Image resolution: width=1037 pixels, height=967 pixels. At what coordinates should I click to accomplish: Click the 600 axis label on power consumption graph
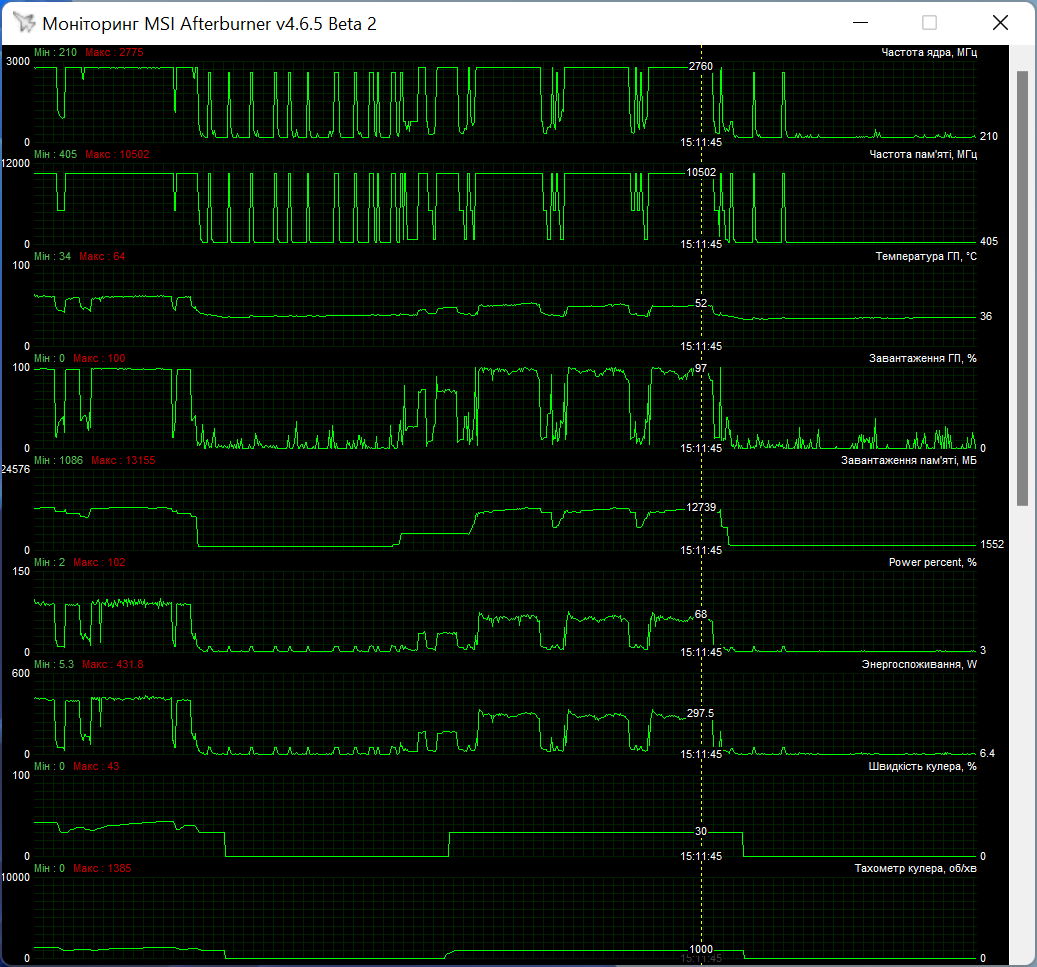[21, 673]
